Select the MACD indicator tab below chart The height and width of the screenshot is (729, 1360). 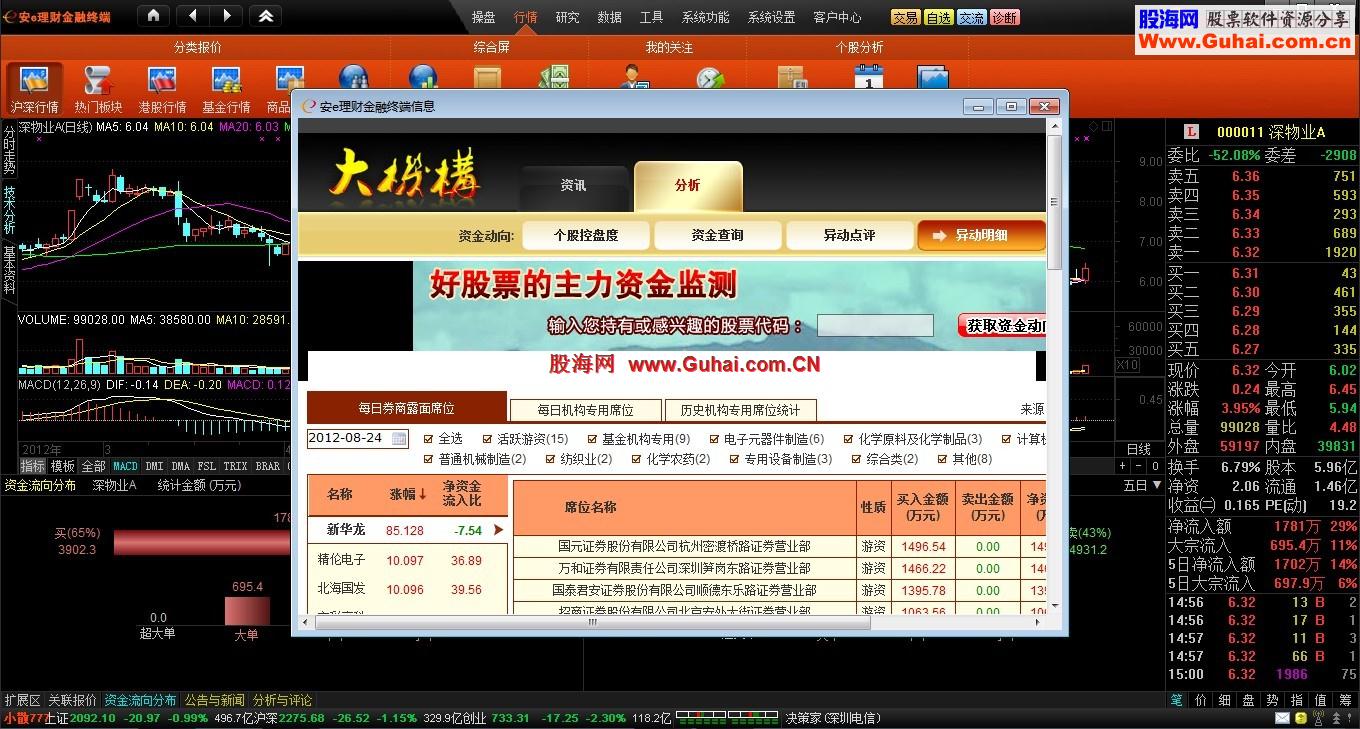(125, 466)
